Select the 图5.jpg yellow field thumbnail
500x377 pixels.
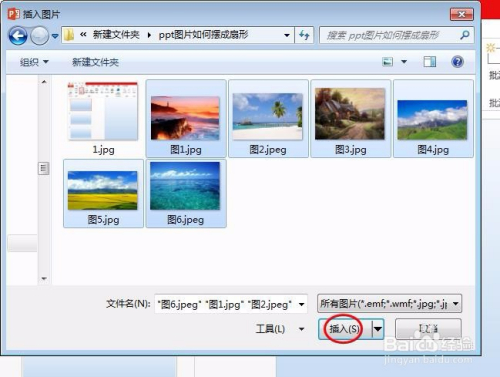(103, 190)
